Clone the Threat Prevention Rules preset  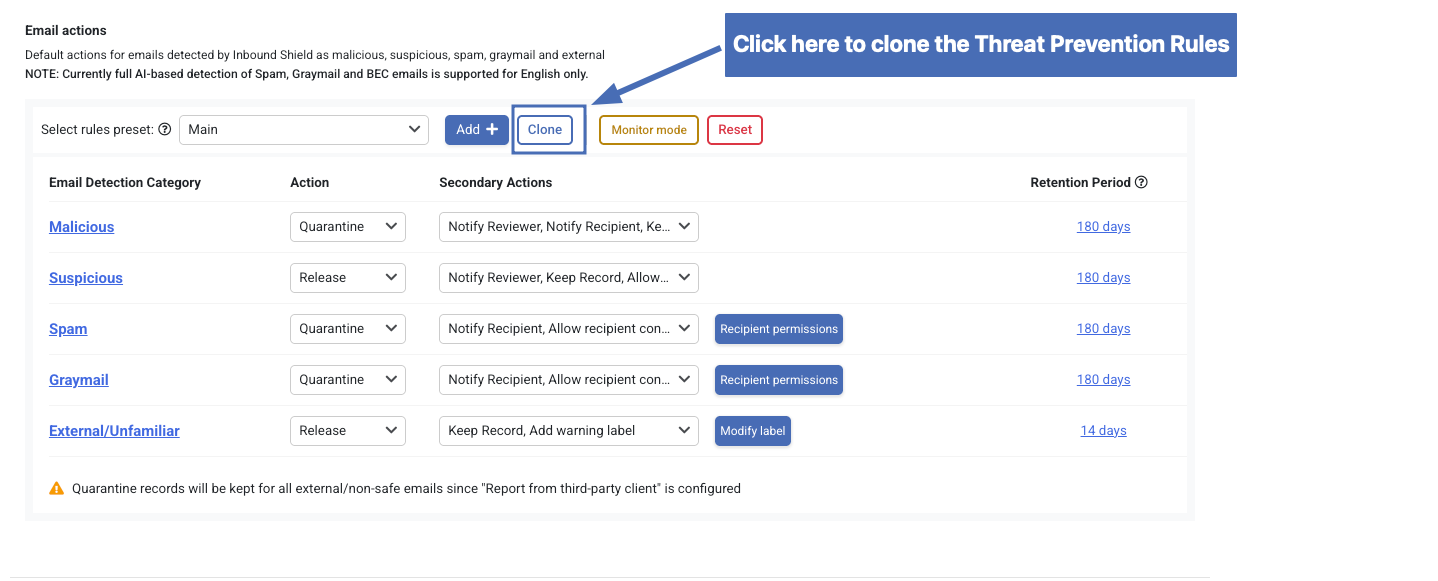(x=545, y=130)
